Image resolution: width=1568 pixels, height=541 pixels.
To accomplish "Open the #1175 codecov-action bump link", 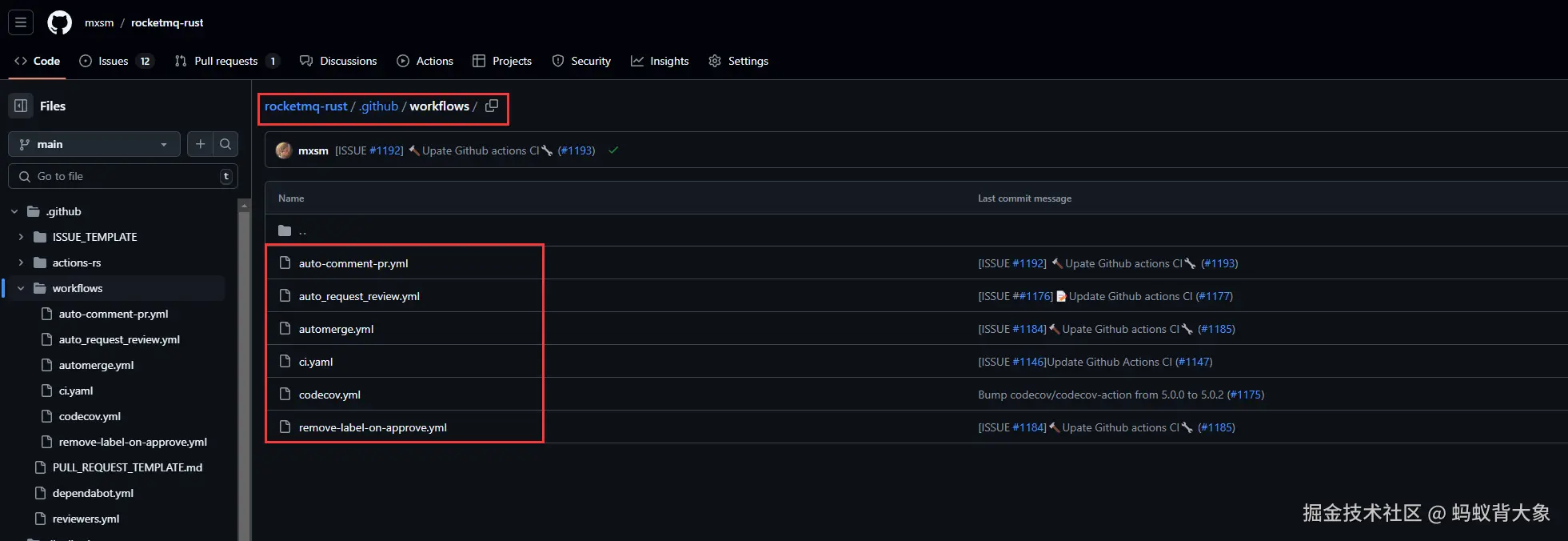I will pos(1246,395).
